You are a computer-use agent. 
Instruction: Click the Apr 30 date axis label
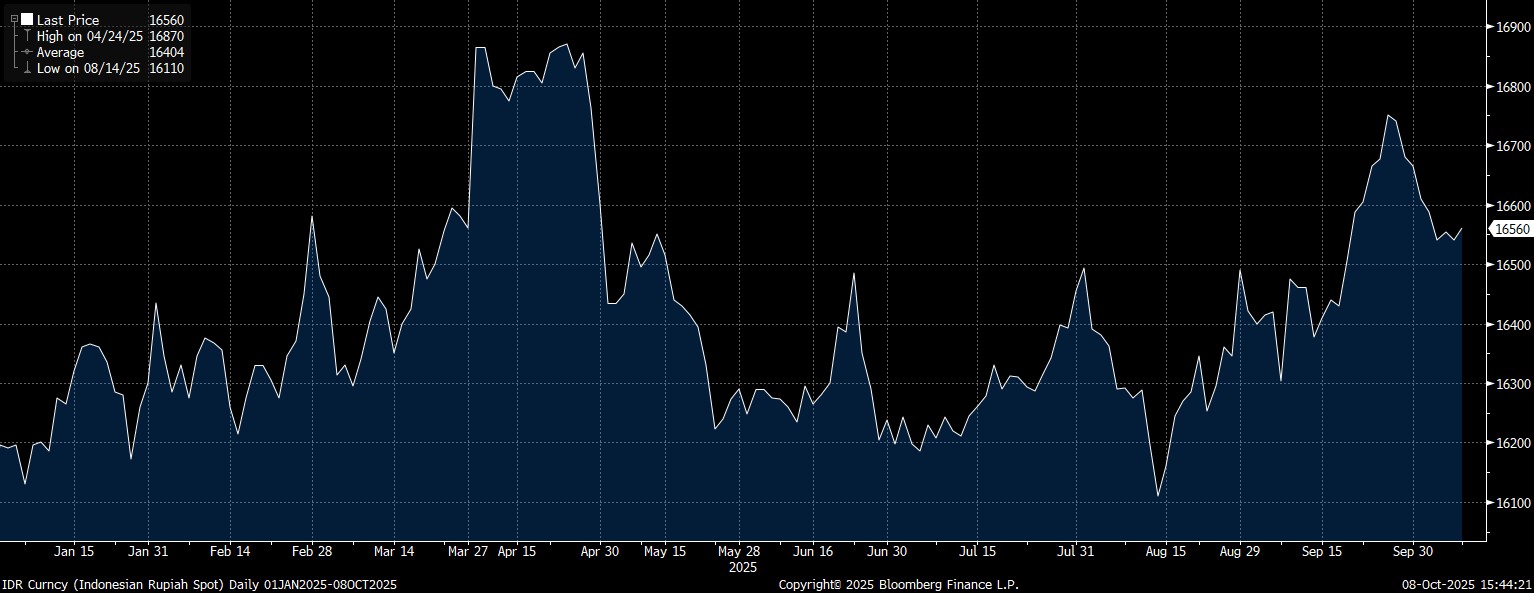pos(599,551)
